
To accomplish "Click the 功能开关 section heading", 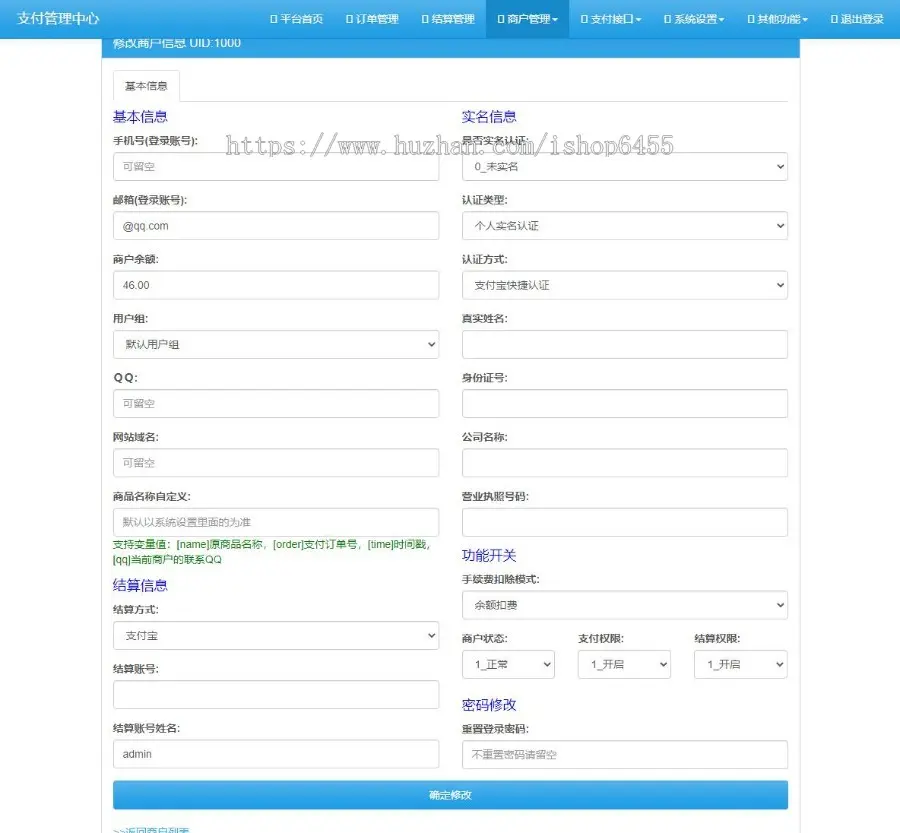I will [489, 556].
